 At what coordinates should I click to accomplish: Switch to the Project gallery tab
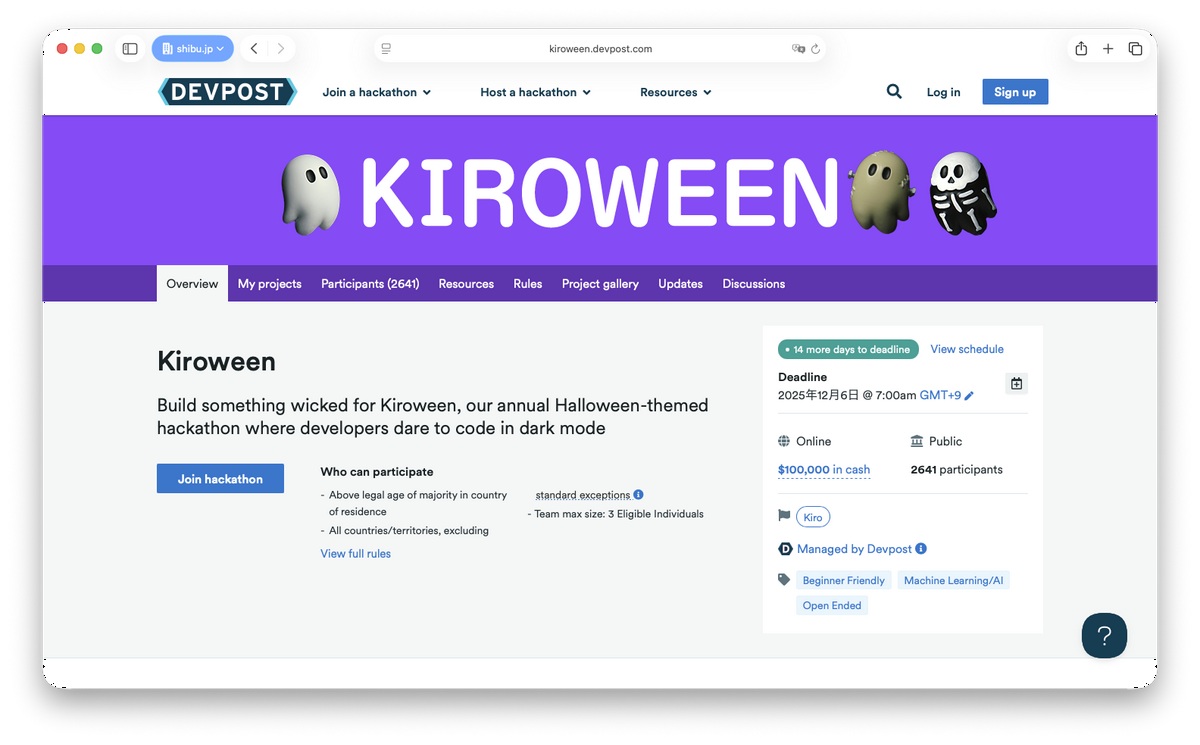[600, 284]
